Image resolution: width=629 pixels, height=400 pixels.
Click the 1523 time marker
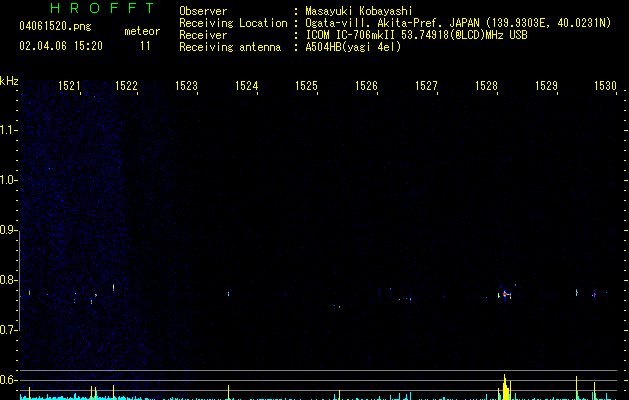(x=187, y=86)
